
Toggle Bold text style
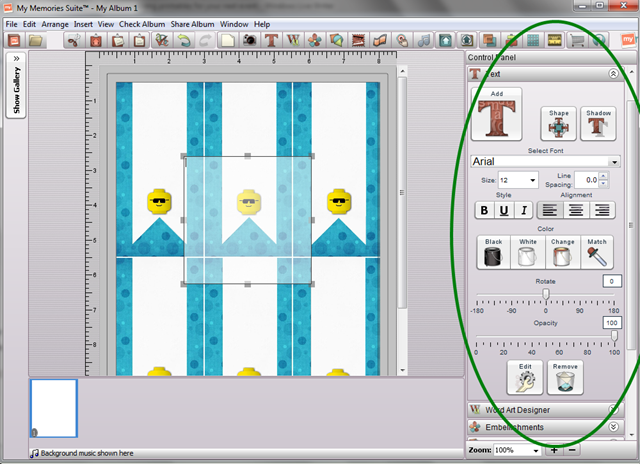coord(484,211)
